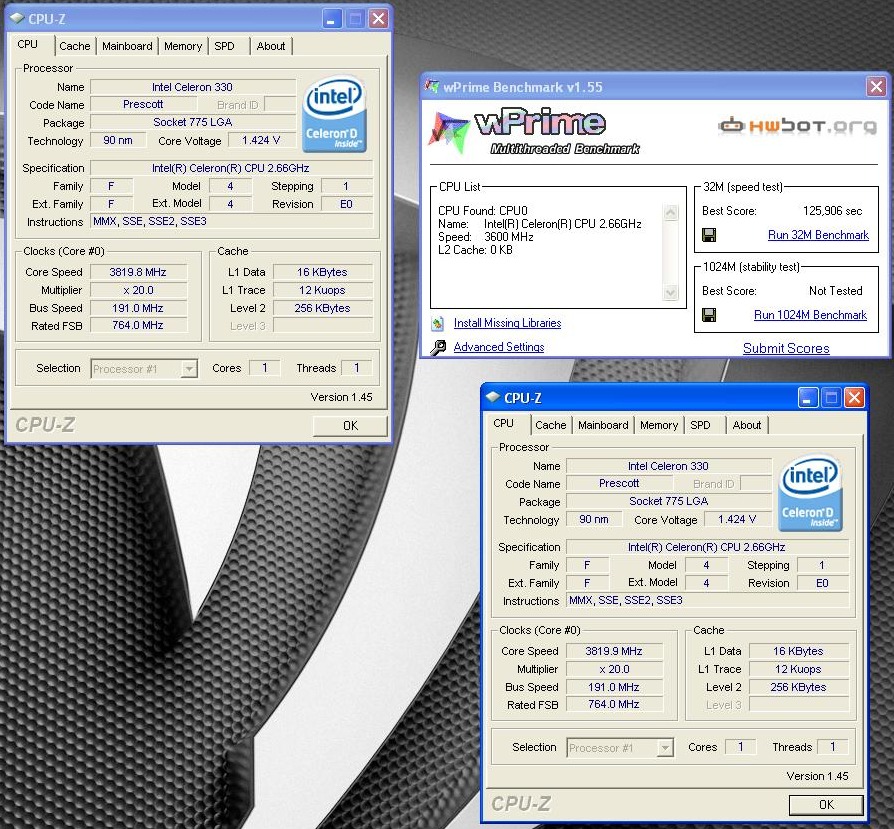
Task: Click Multiplier x 20.0 in top-left CPU-Z
Action: (x=138, y=290)
